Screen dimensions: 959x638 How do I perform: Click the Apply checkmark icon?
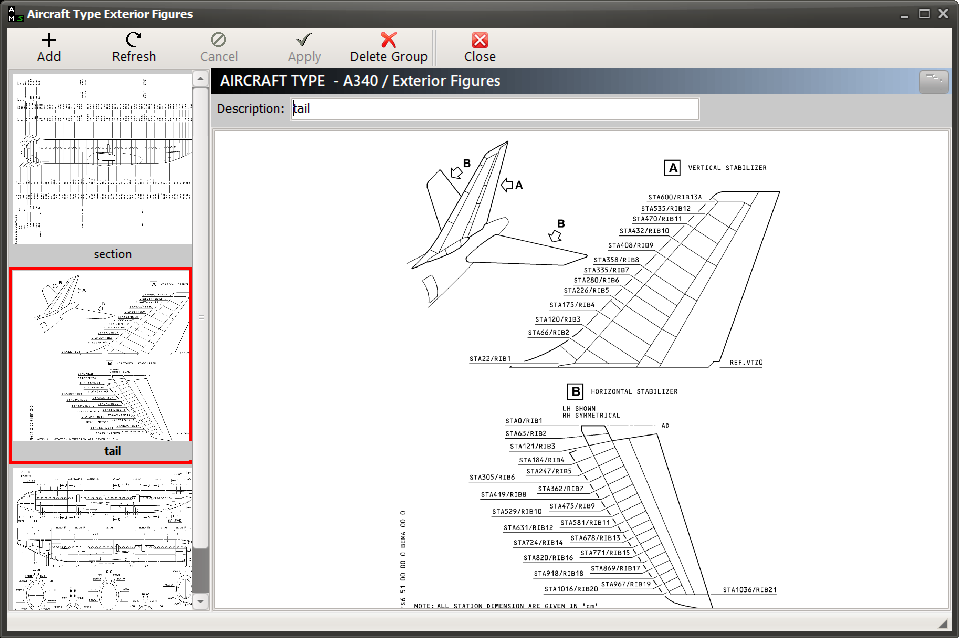pos(304,40)
